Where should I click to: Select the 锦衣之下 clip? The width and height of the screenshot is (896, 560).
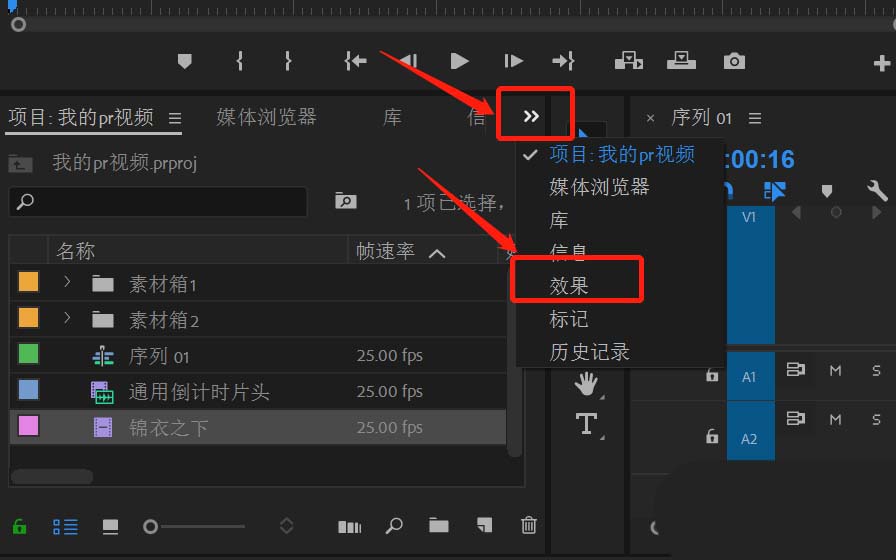click(x=258, y=427)
